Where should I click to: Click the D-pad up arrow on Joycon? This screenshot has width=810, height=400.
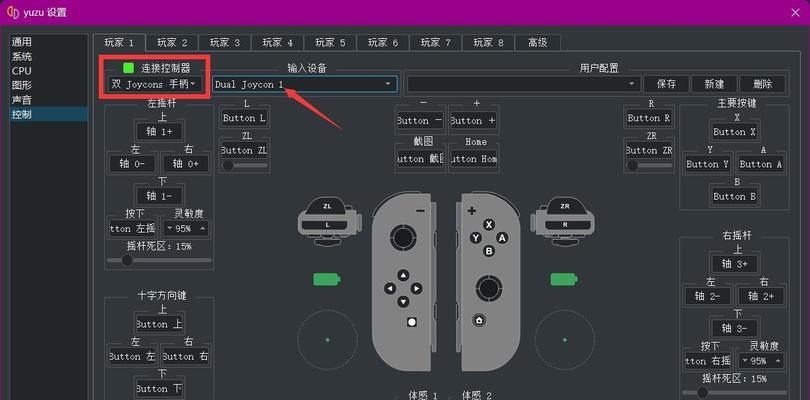403,275
